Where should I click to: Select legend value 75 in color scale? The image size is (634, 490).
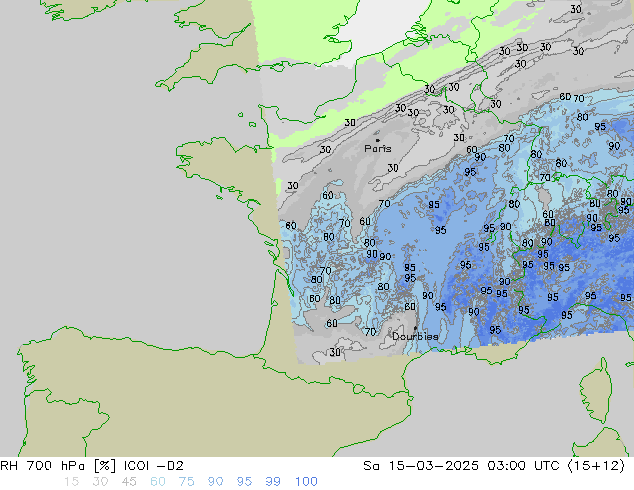coord(186,482)
